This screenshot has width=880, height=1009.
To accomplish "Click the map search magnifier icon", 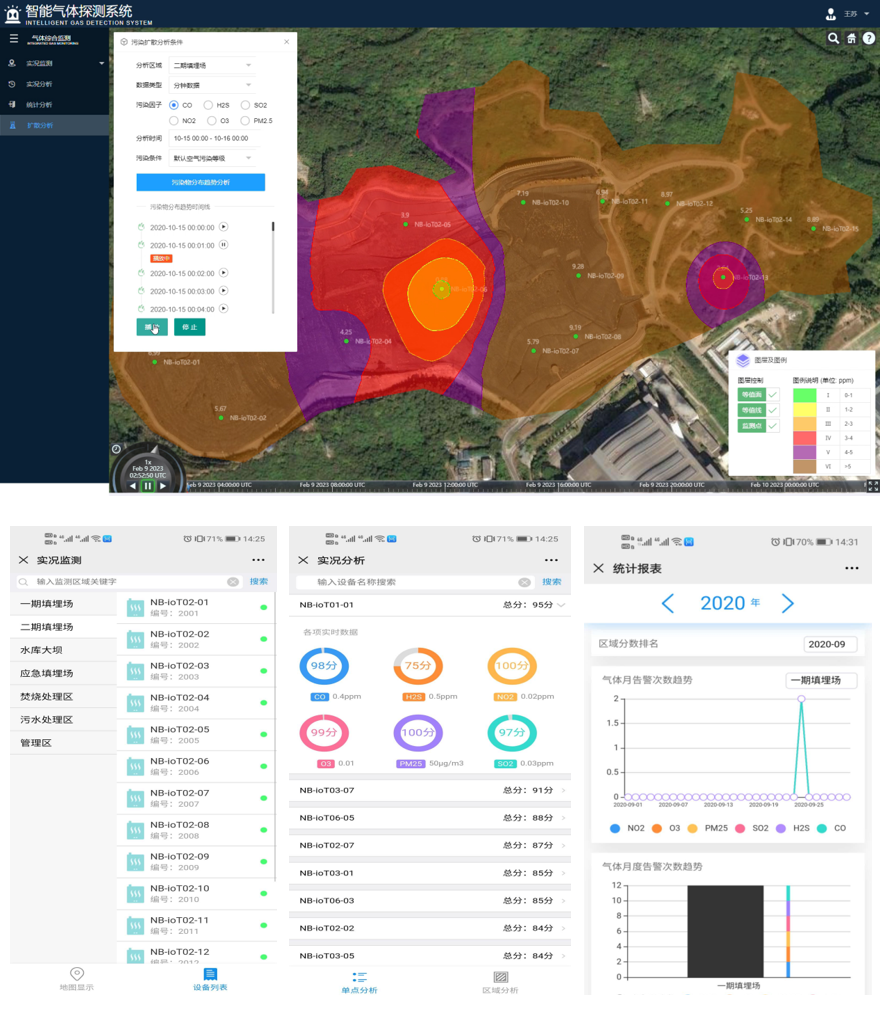I will (833, 38).
